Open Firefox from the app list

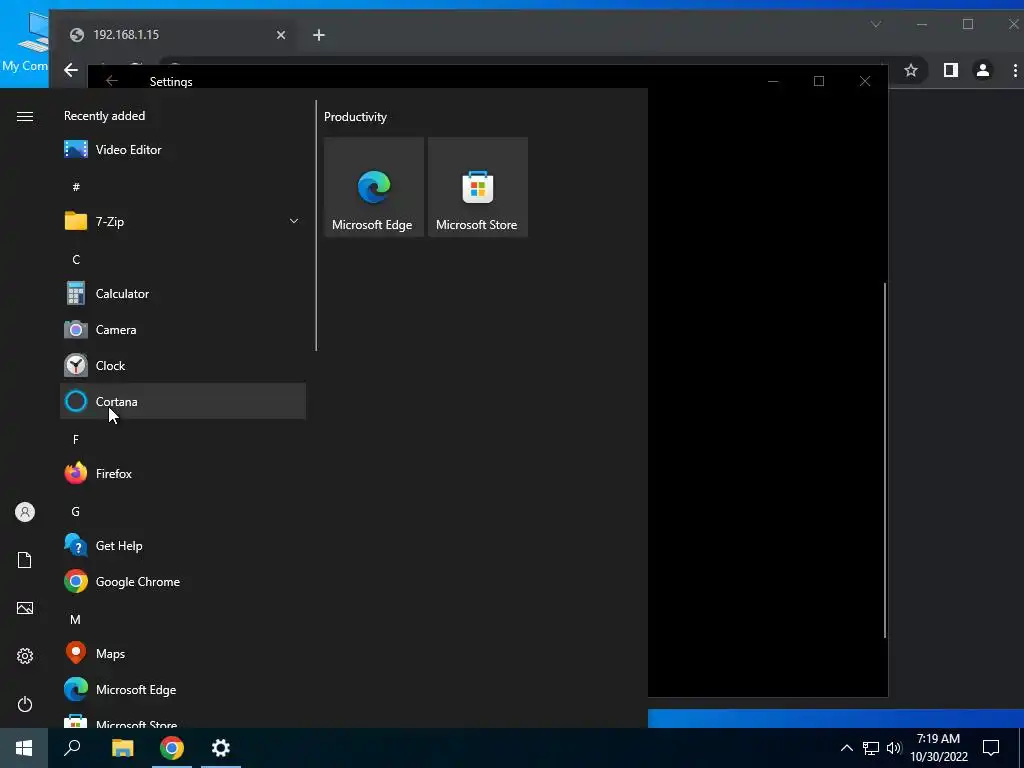[x=183, y=473]
